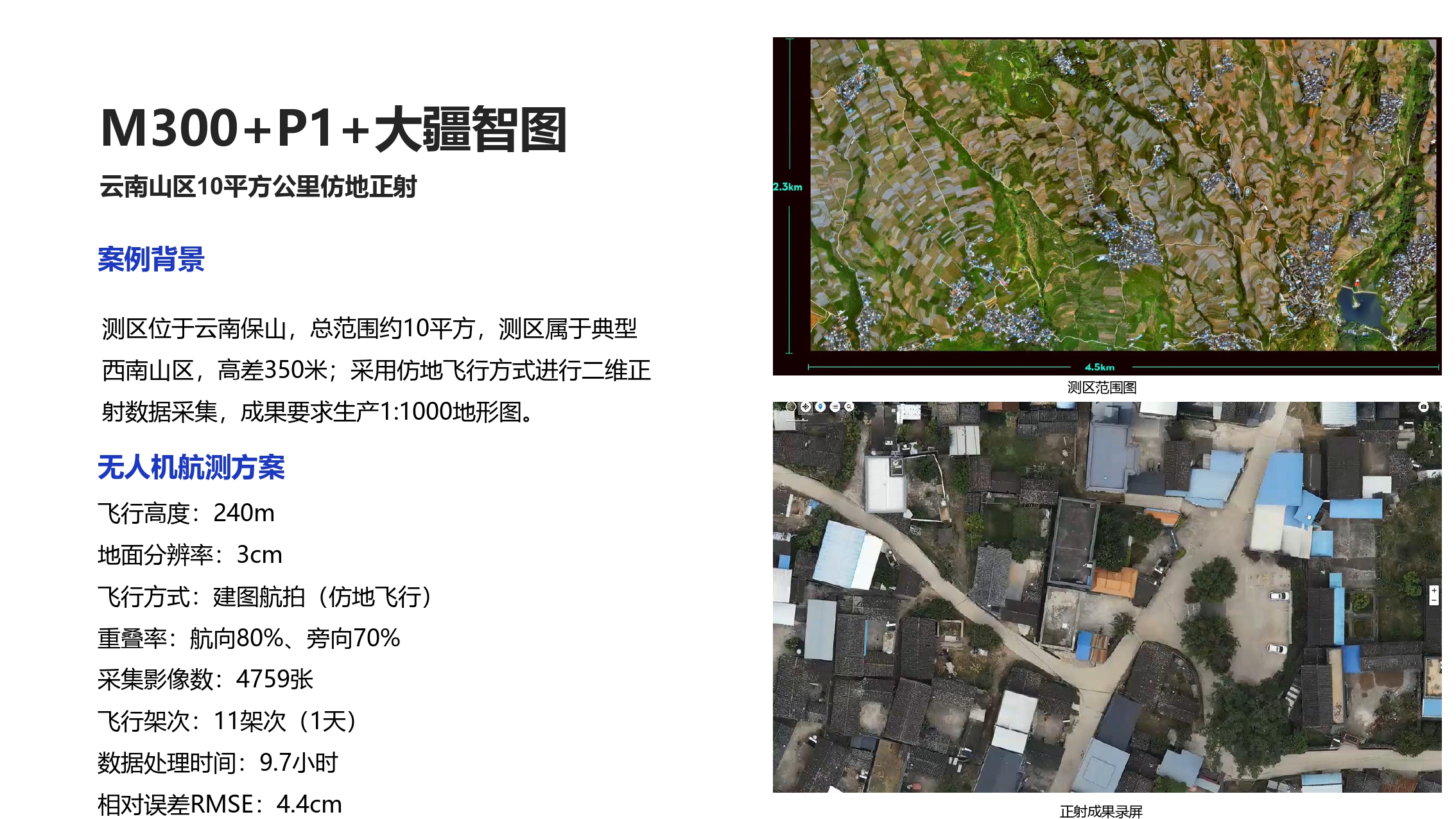1456x819 pixels.
Task: Click the heading 无人机航测方案
Action: tap(191, 467)
